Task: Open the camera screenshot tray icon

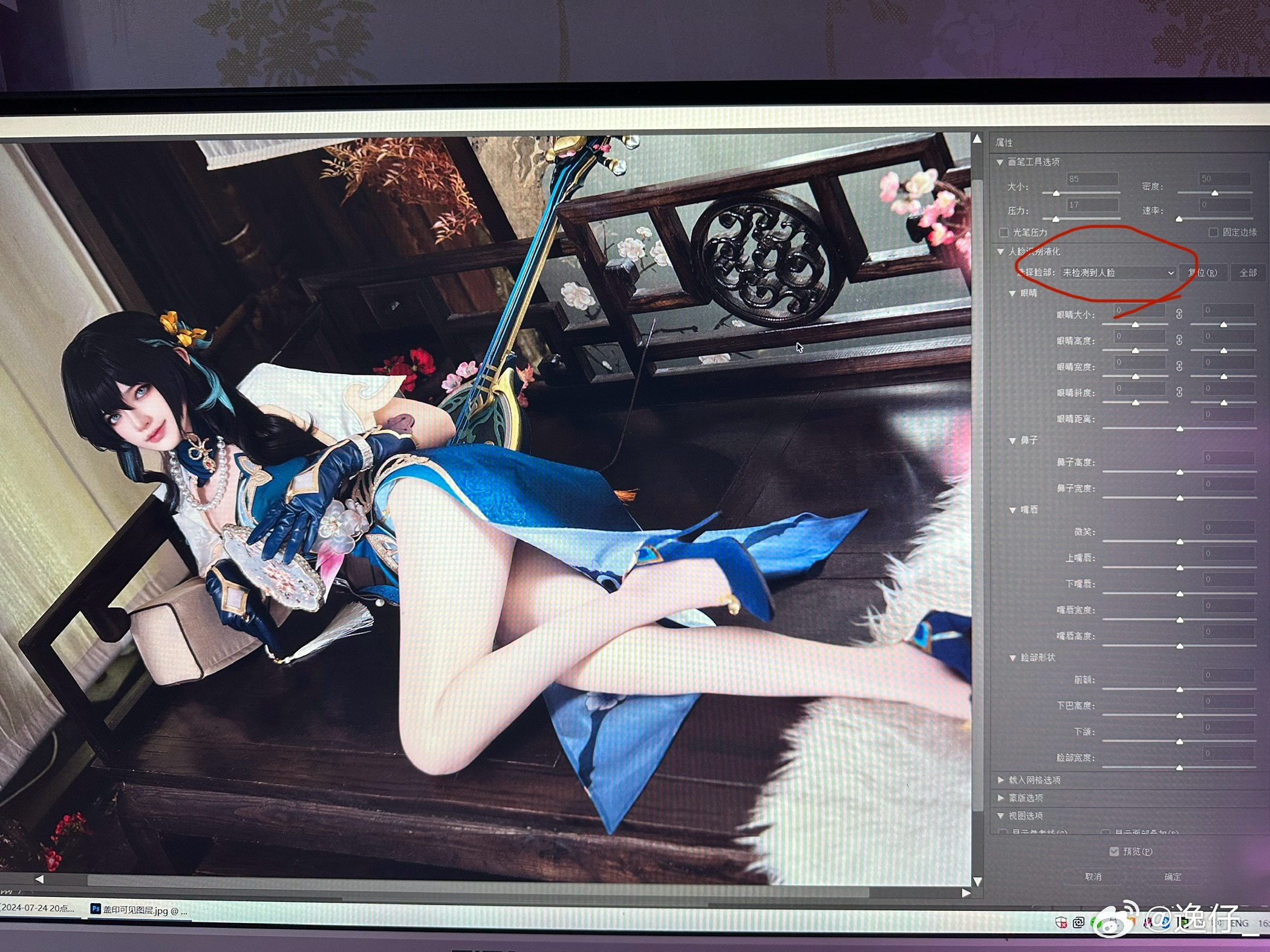Action: (1078, 923)
